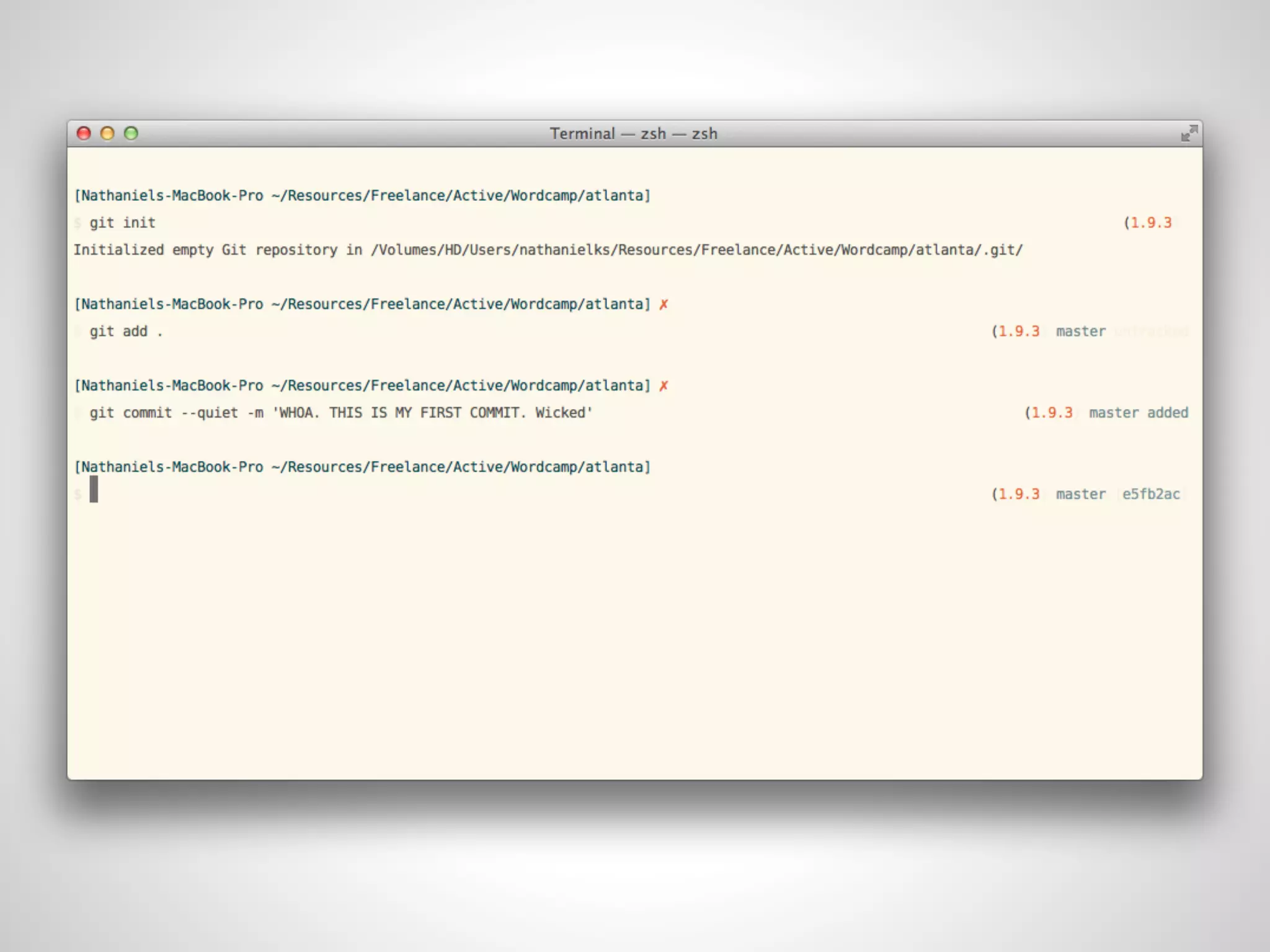The image size is (1270, 952).
Task: Click the red ✗ after the second prompt
Action: pyautogui.click(x=664, y=304)
